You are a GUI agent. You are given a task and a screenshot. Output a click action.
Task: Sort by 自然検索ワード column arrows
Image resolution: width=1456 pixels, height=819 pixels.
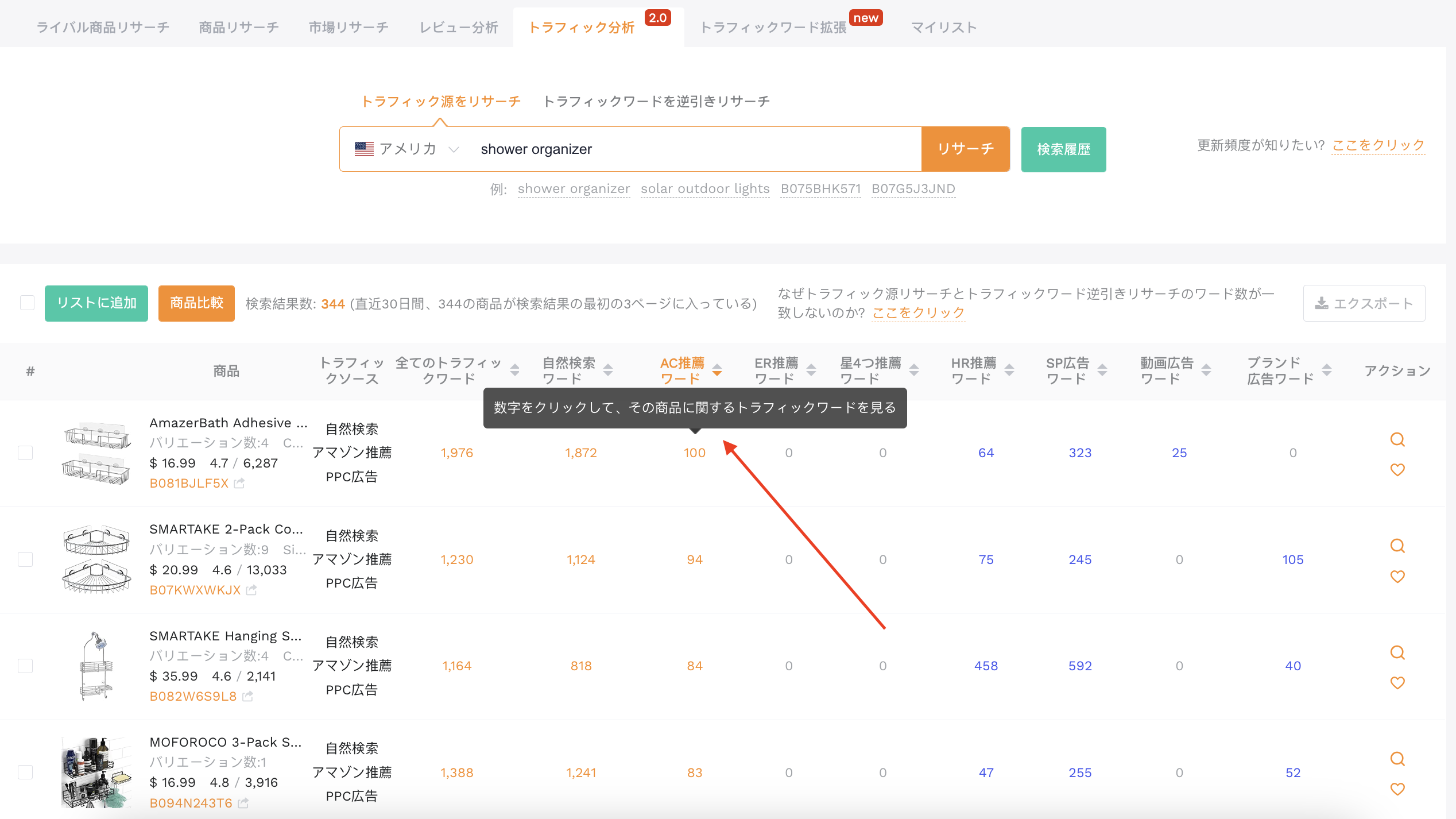click(x=608, y=370)
